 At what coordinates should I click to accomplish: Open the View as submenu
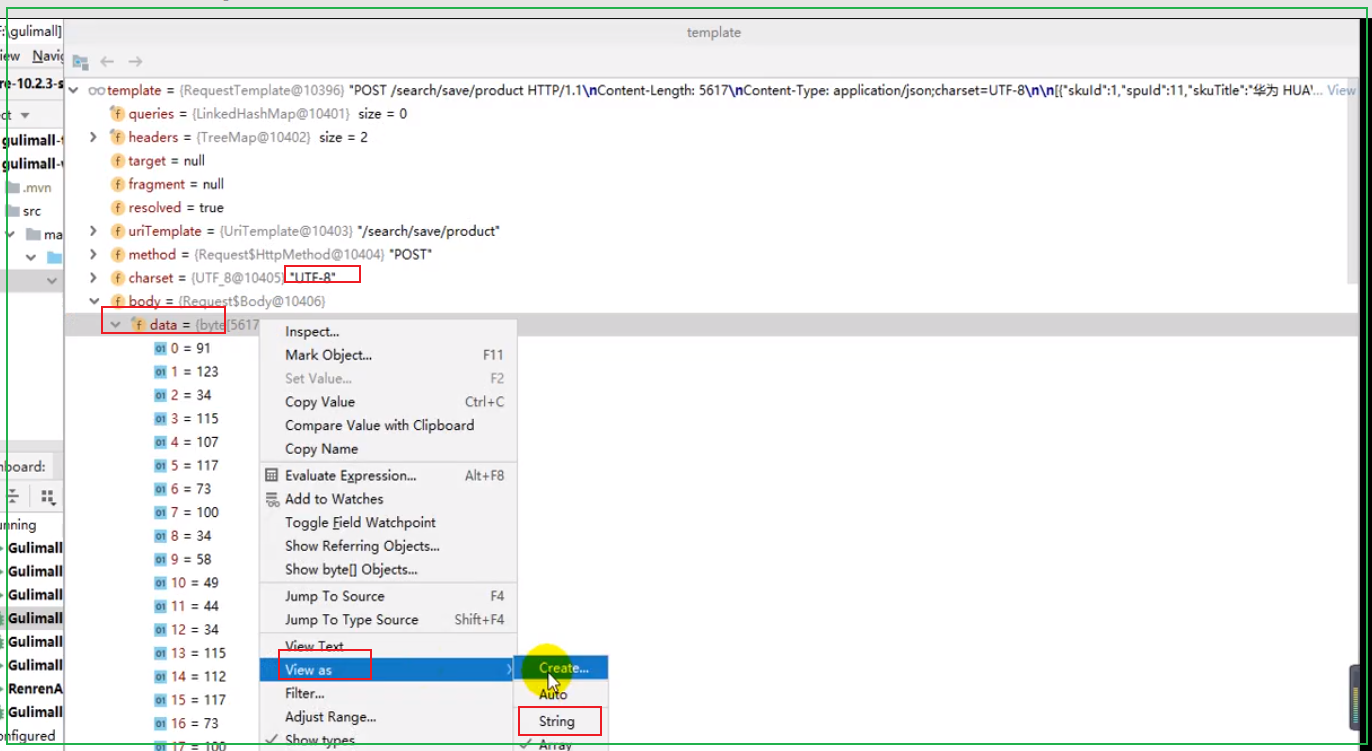[x=388, y=670]
